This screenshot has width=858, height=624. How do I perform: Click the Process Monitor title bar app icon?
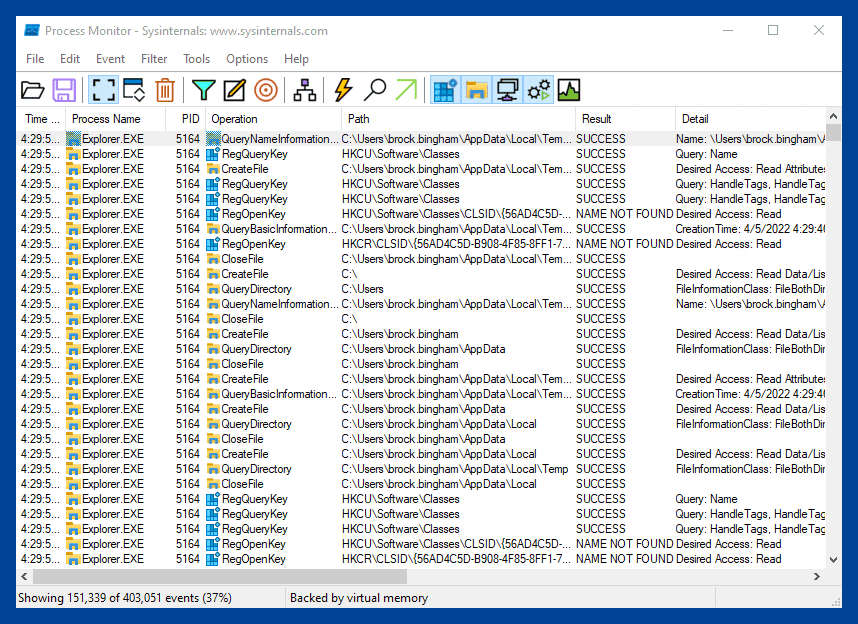click(x=32, y=31)
